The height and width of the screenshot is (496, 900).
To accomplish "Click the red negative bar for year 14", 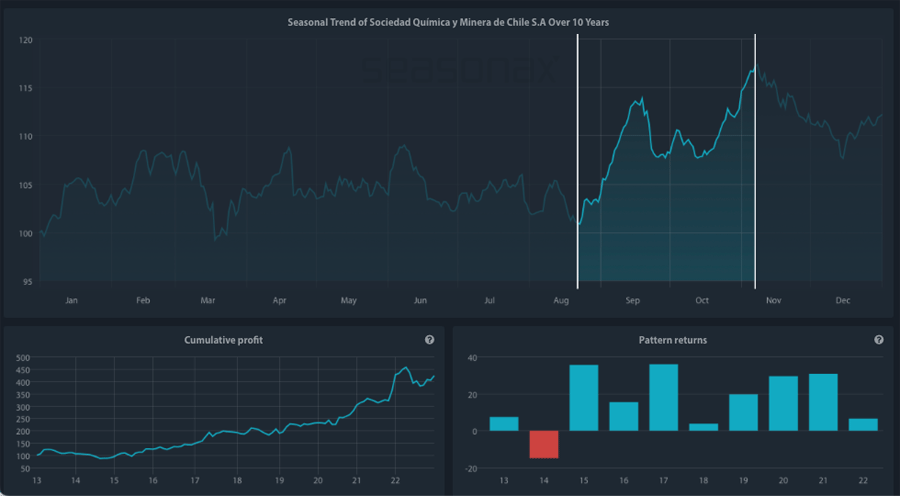I will click(x=544, y=444).
